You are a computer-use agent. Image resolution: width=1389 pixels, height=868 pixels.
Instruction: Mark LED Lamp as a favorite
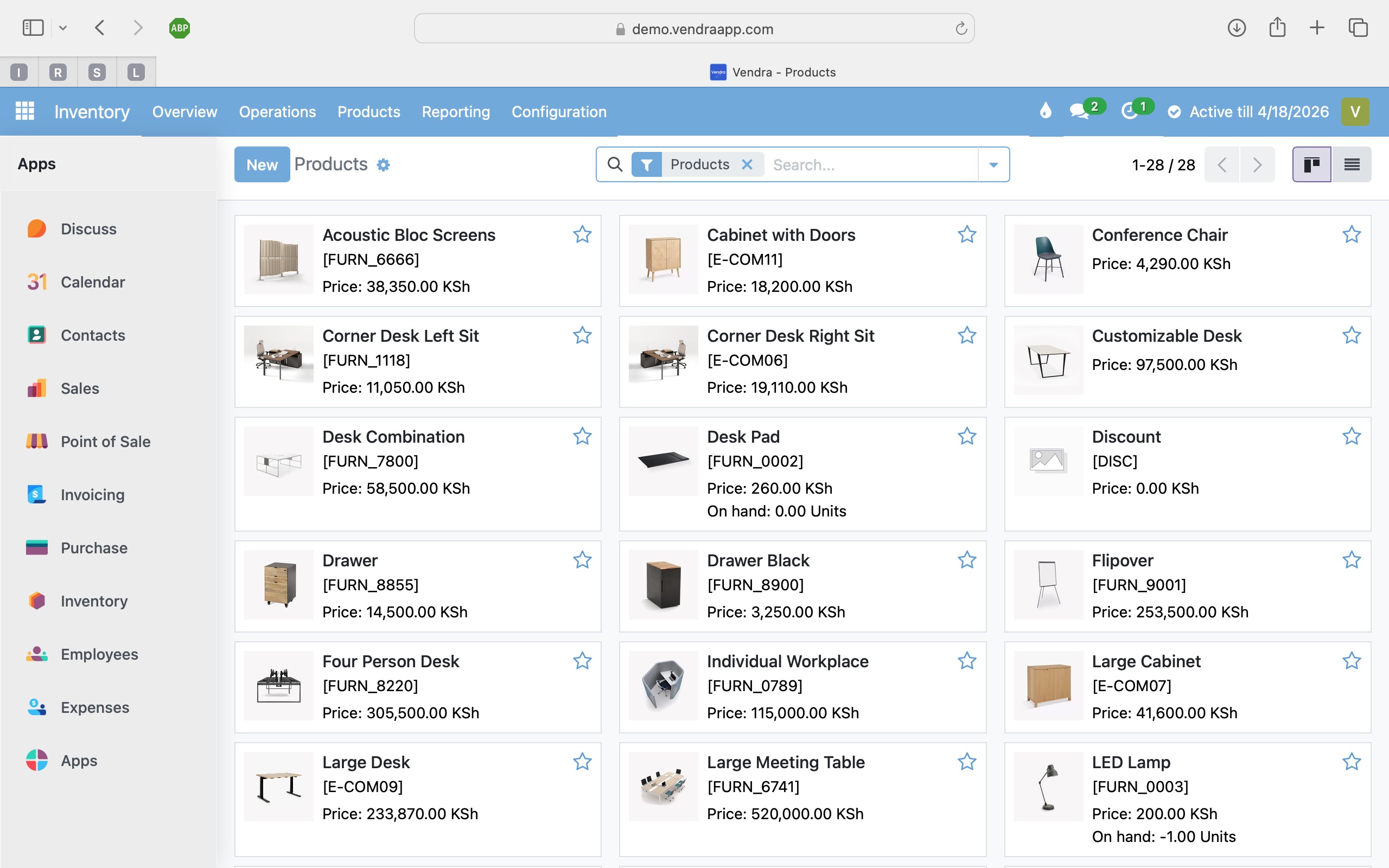pyautogui.click(x=1351, y=762)
